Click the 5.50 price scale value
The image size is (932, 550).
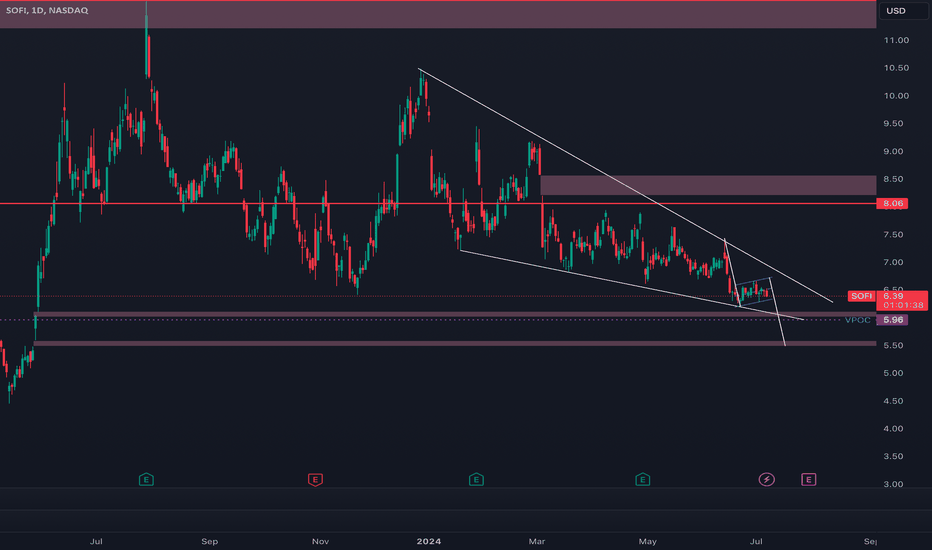893,345
